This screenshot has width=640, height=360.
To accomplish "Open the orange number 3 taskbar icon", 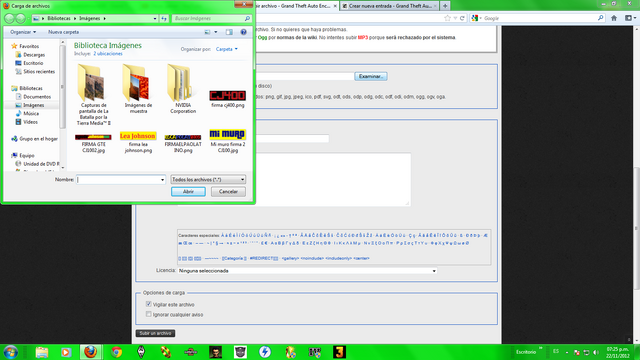I will 340,352.
